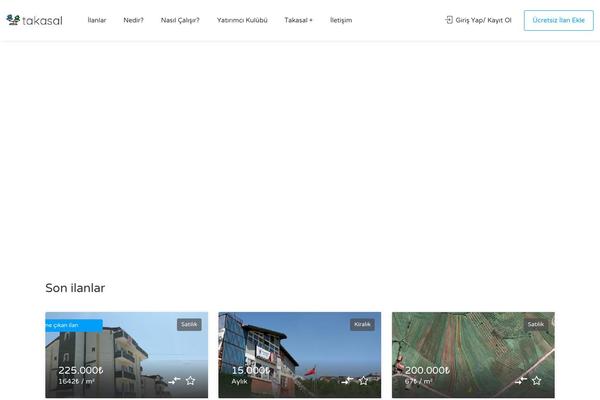
Task: Expand the Takasal + dropdown menu
Action: (298, 20)
